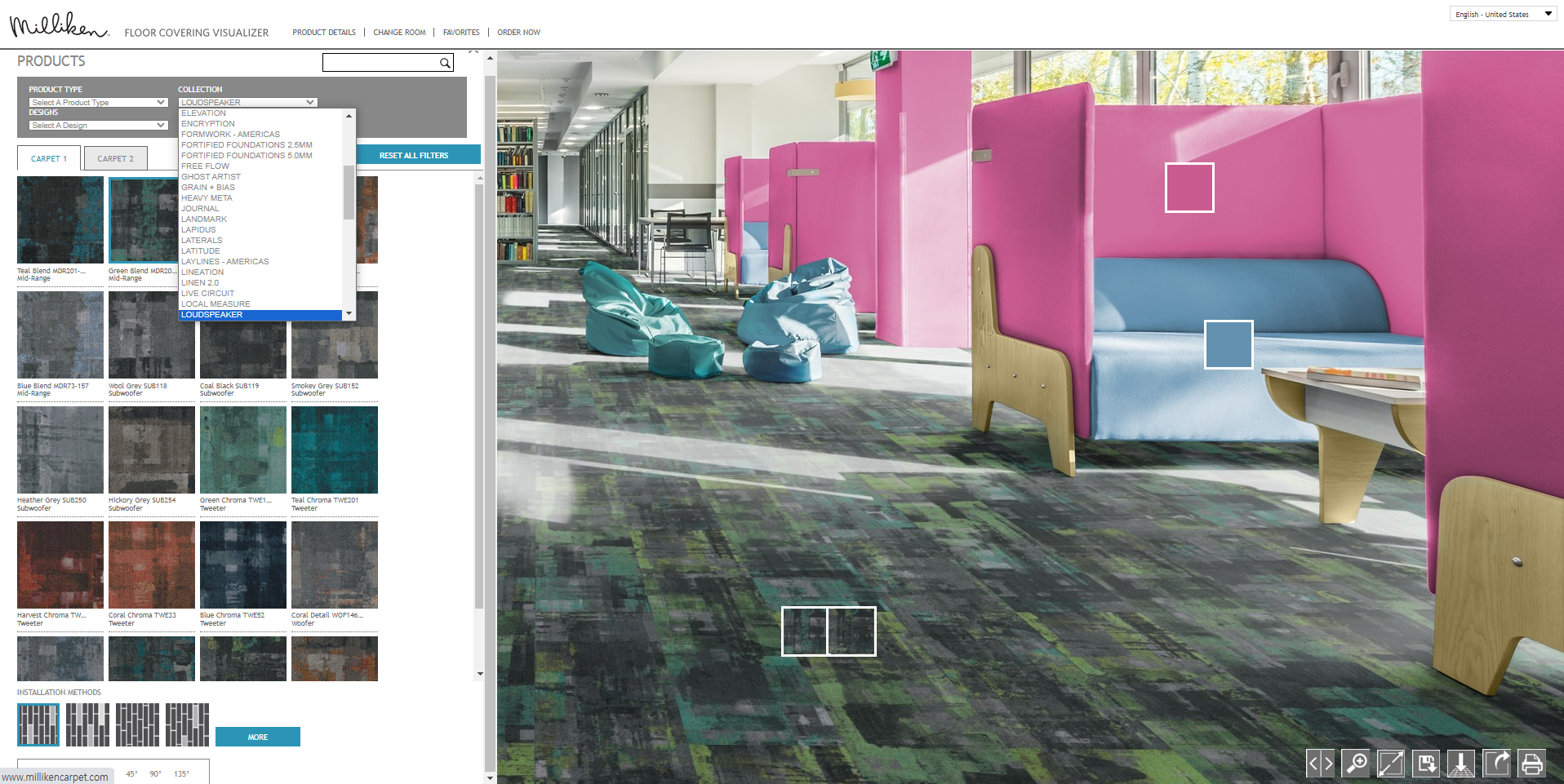Select Green Blend MDR20 carpet thumbnail
Viewport: 1564px width, 784px height.
point(144,220)
